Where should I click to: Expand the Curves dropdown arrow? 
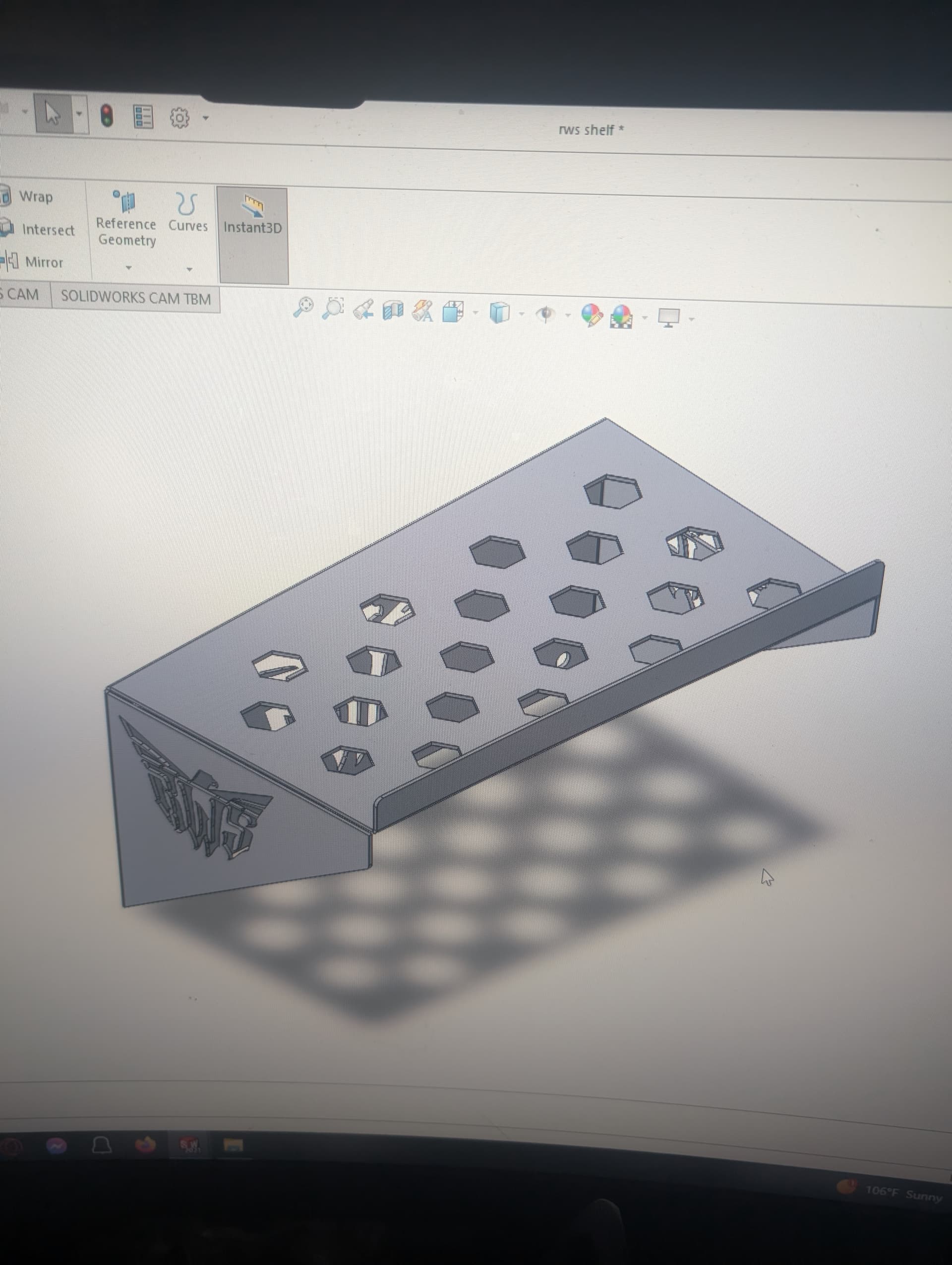[x=189, y=269]
